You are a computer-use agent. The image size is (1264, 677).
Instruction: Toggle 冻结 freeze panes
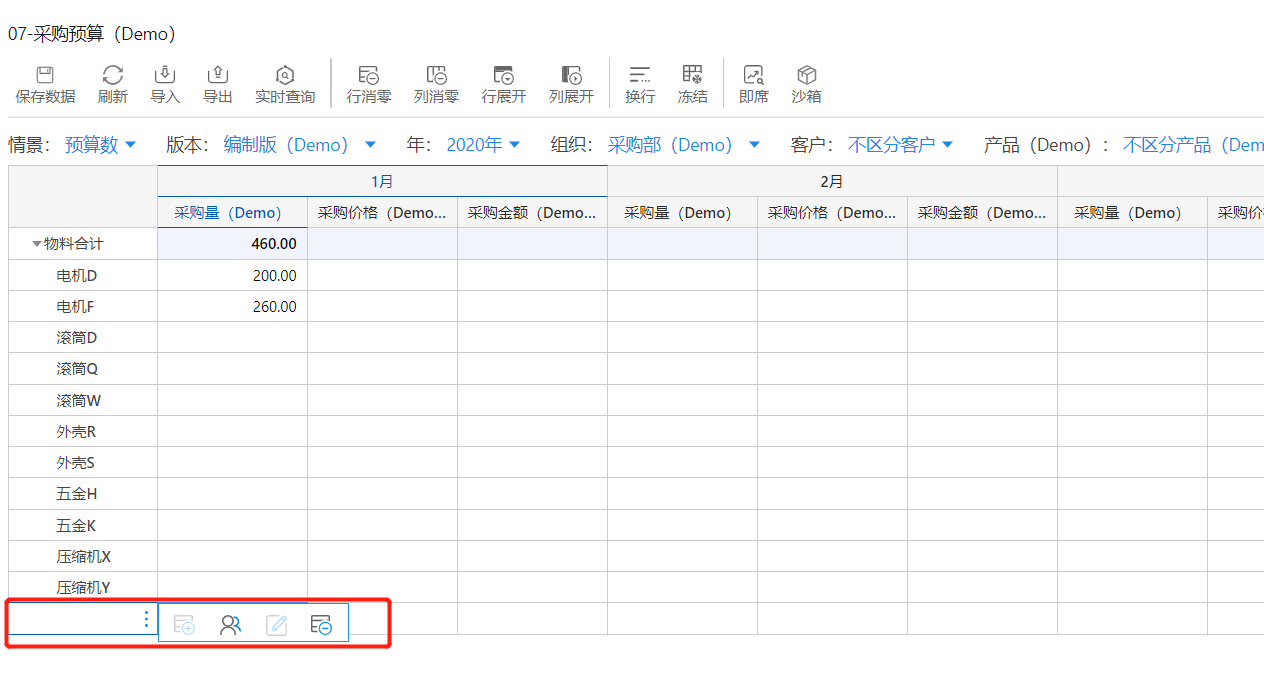pyautogui.click(x=692, y=76)
